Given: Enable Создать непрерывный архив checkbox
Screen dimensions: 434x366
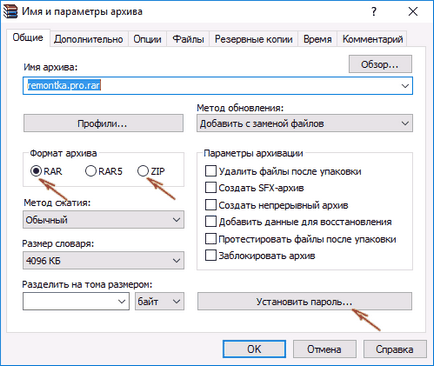Looking at the screenshot, I should 211,205.
